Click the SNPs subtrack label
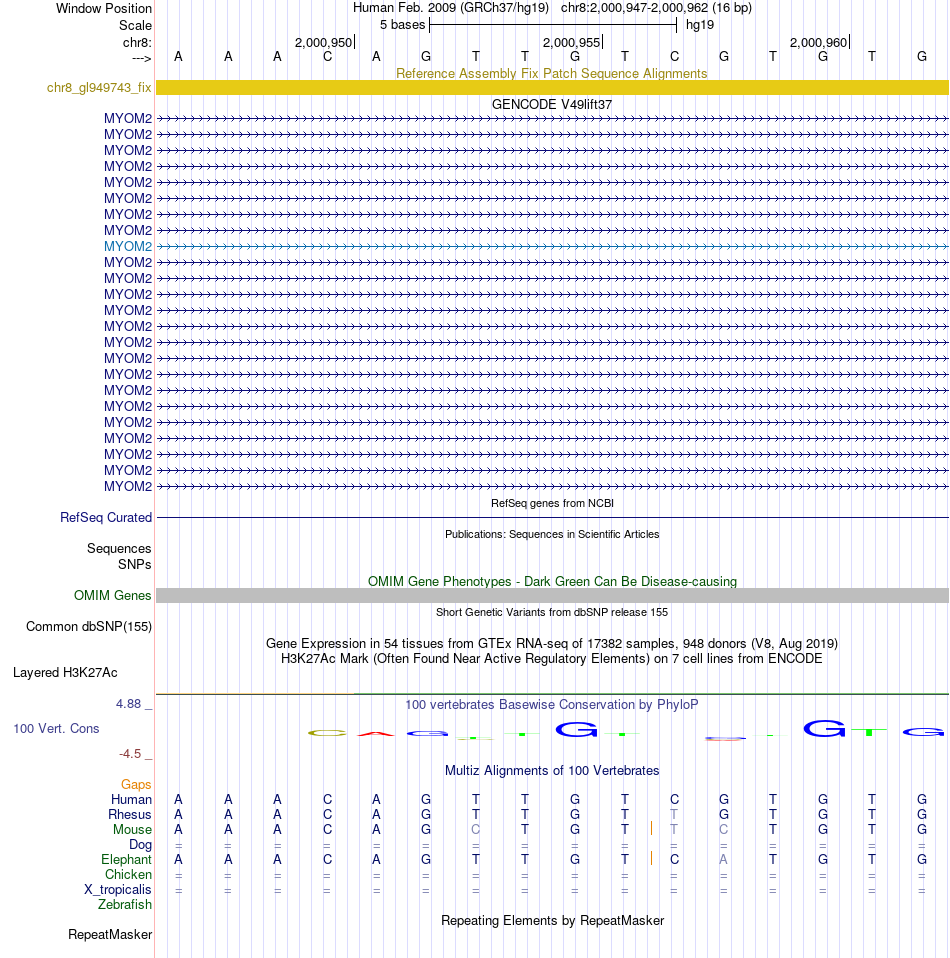The image size is (950, 958). tap(134, 565)
